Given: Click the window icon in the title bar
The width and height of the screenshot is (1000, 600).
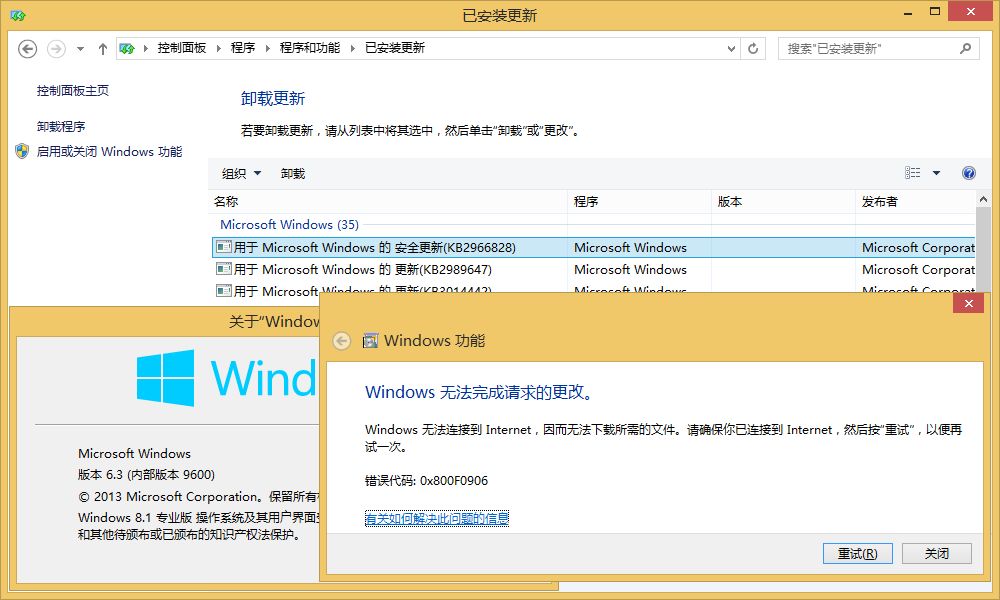Looking at the screenshot, I should (18, 15).
